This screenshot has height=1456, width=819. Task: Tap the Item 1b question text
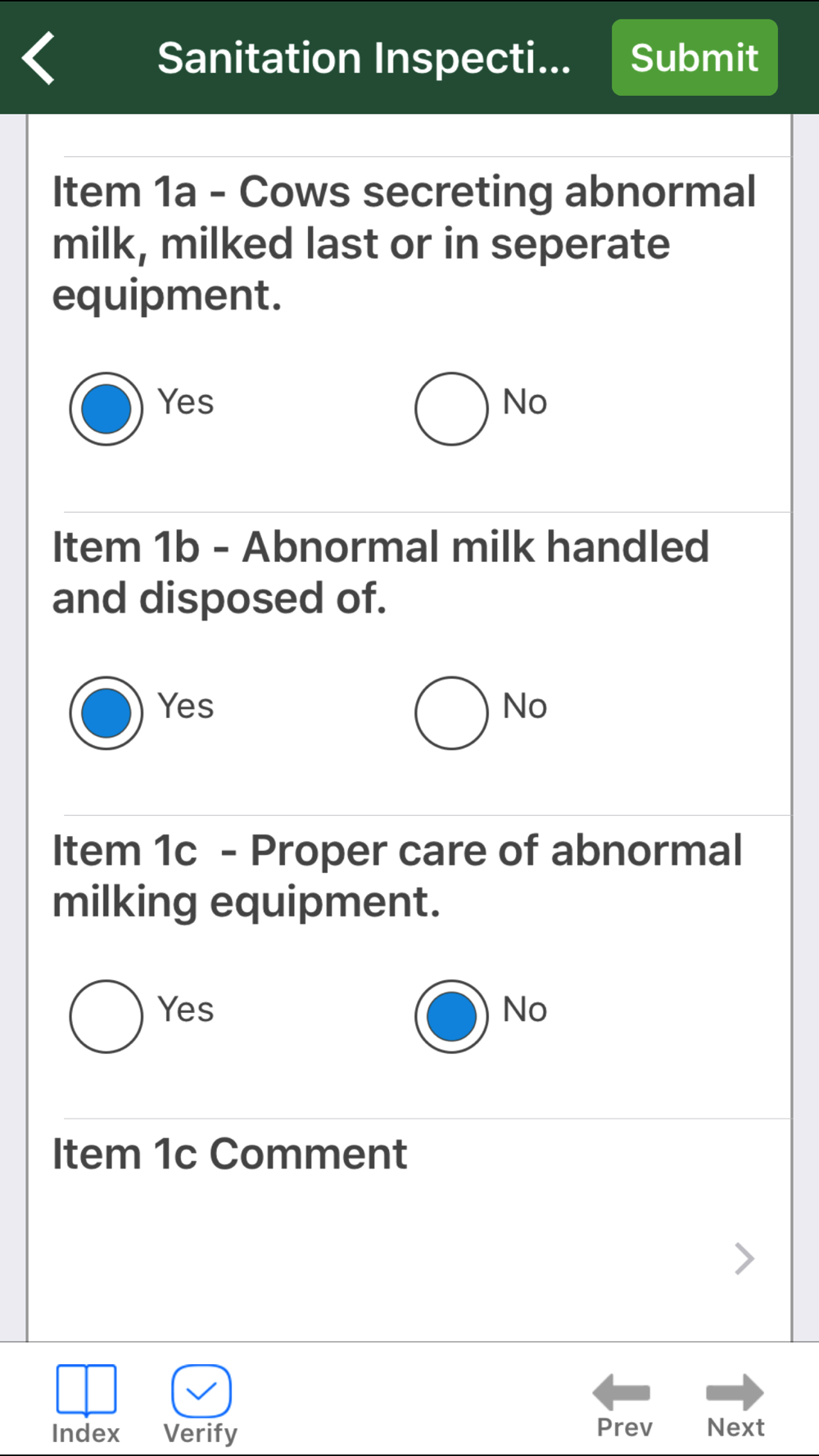click(381, 572)
